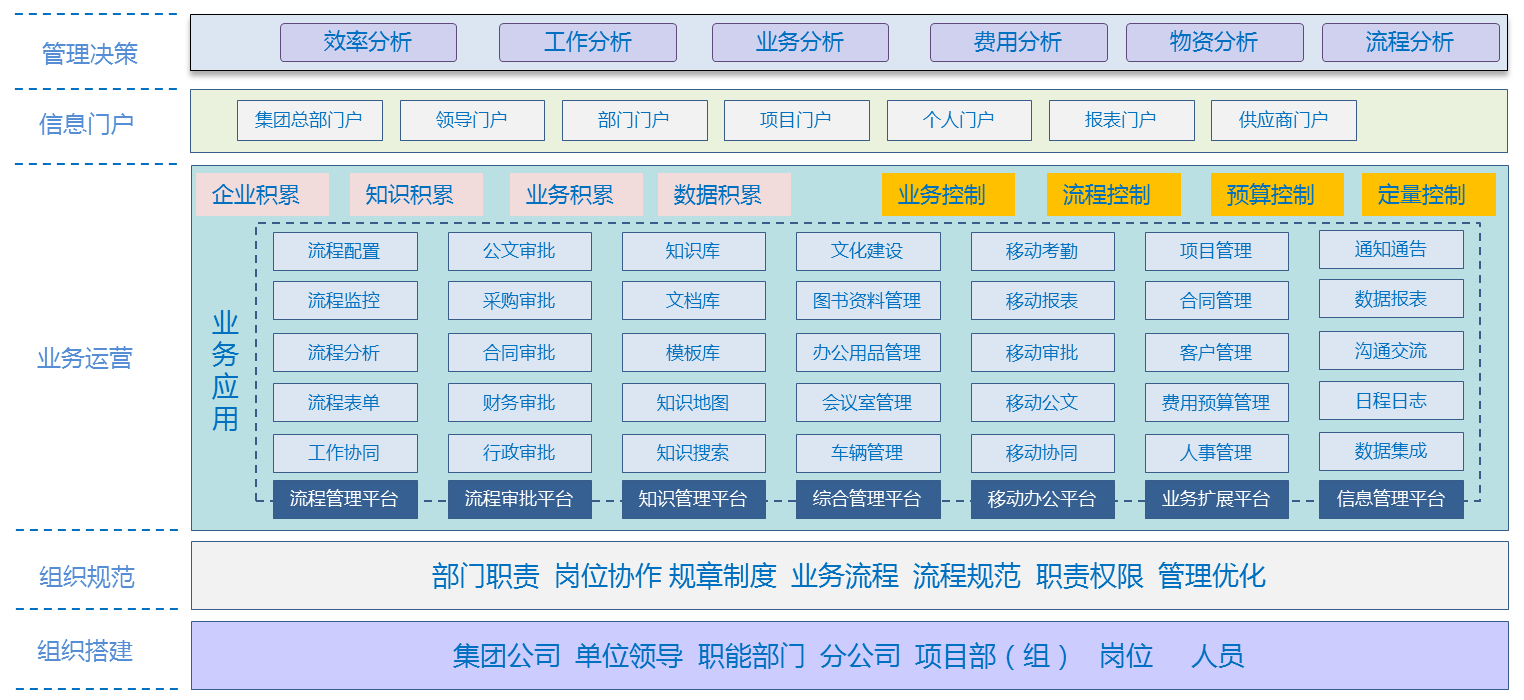Click the 企业积累 pink swatch
The width and height of the screenshot is (1524, 700).
click(x=262, y=194)
